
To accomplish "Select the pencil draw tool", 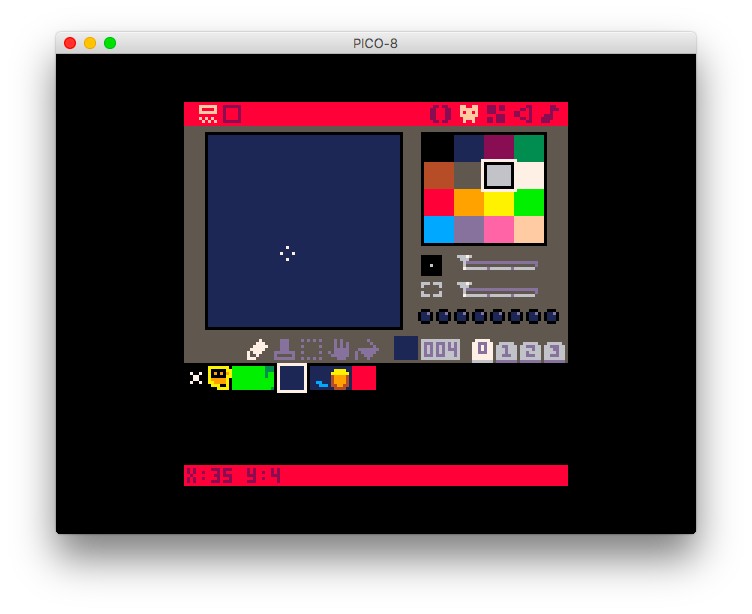I will [257, 350].
